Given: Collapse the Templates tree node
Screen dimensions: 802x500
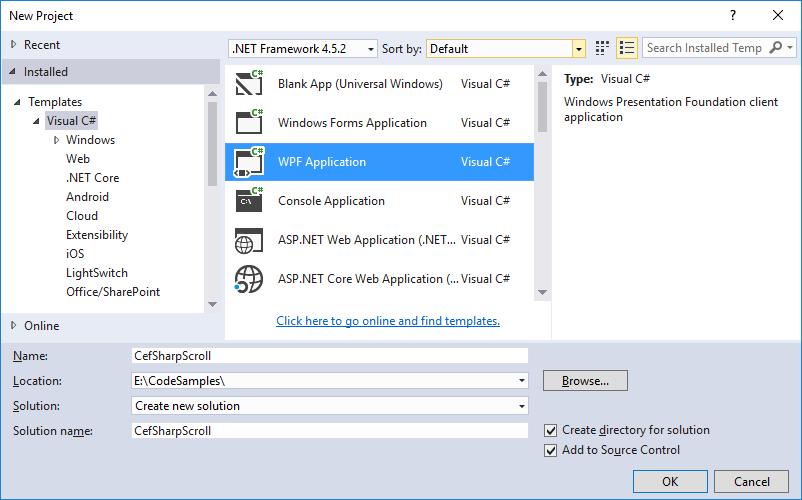Looking at the screenshot, I should 17,102.
